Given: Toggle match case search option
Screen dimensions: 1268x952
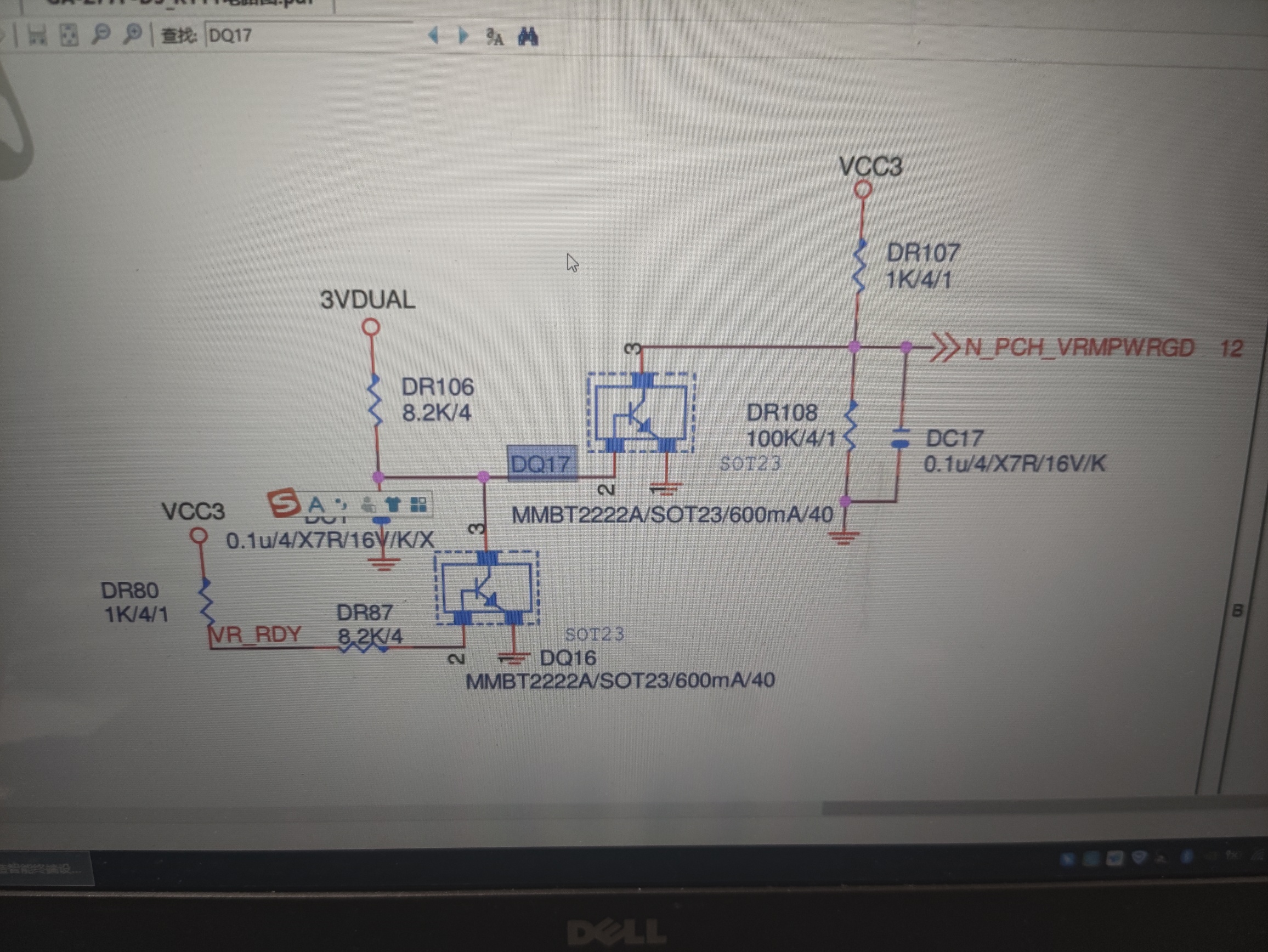Looking at the screenshot, I should click(x=494, y=37).
